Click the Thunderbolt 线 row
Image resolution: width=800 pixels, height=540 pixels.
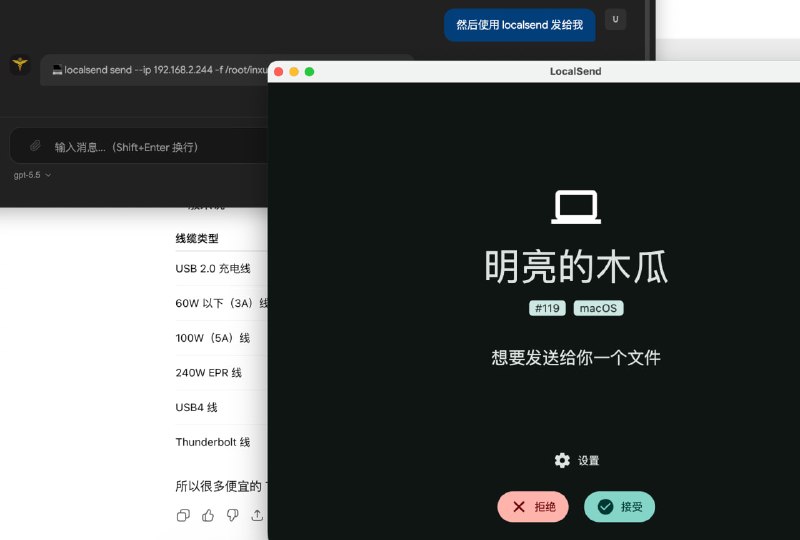click(x=221, y=442)
